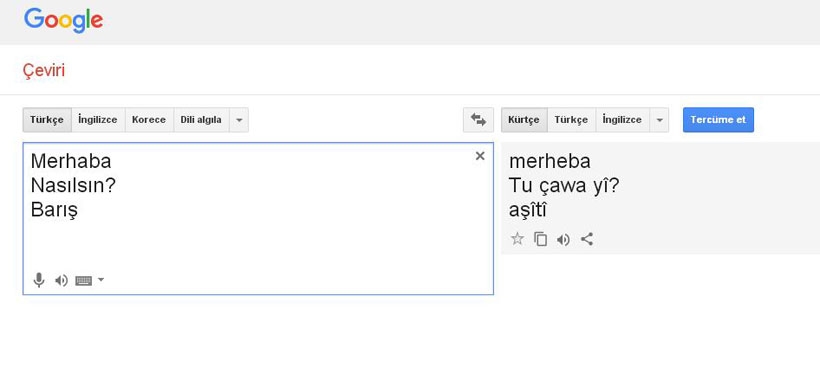
Task: Listen to the source text audio
Action: 61,281
